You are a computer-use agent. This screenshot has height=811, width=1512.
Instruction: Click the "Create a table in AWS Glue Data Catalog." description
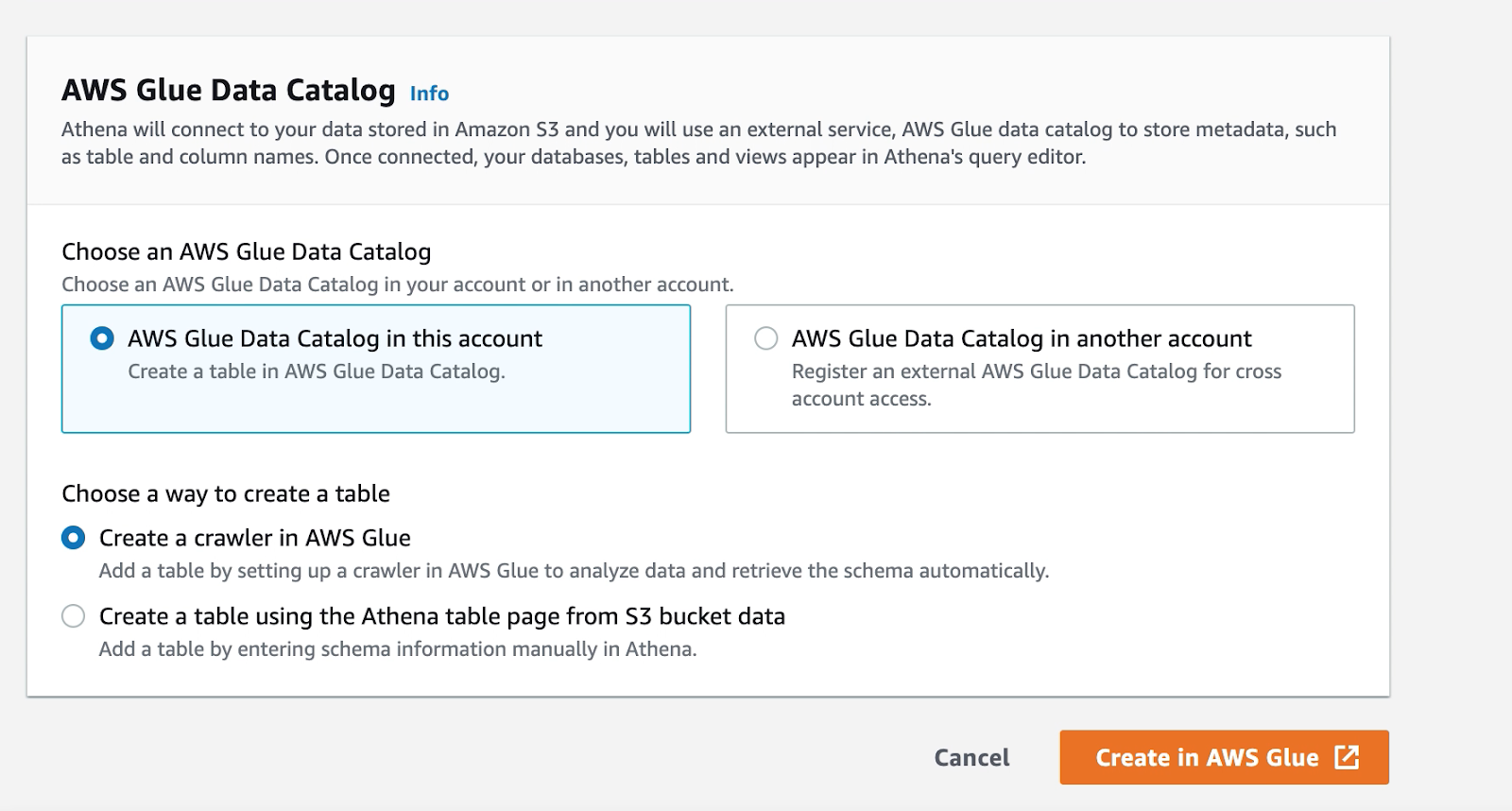click(316, 371)
